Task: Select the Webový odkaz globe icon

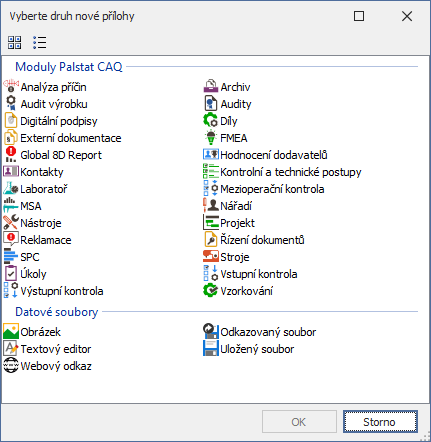Action: point(11,366)
